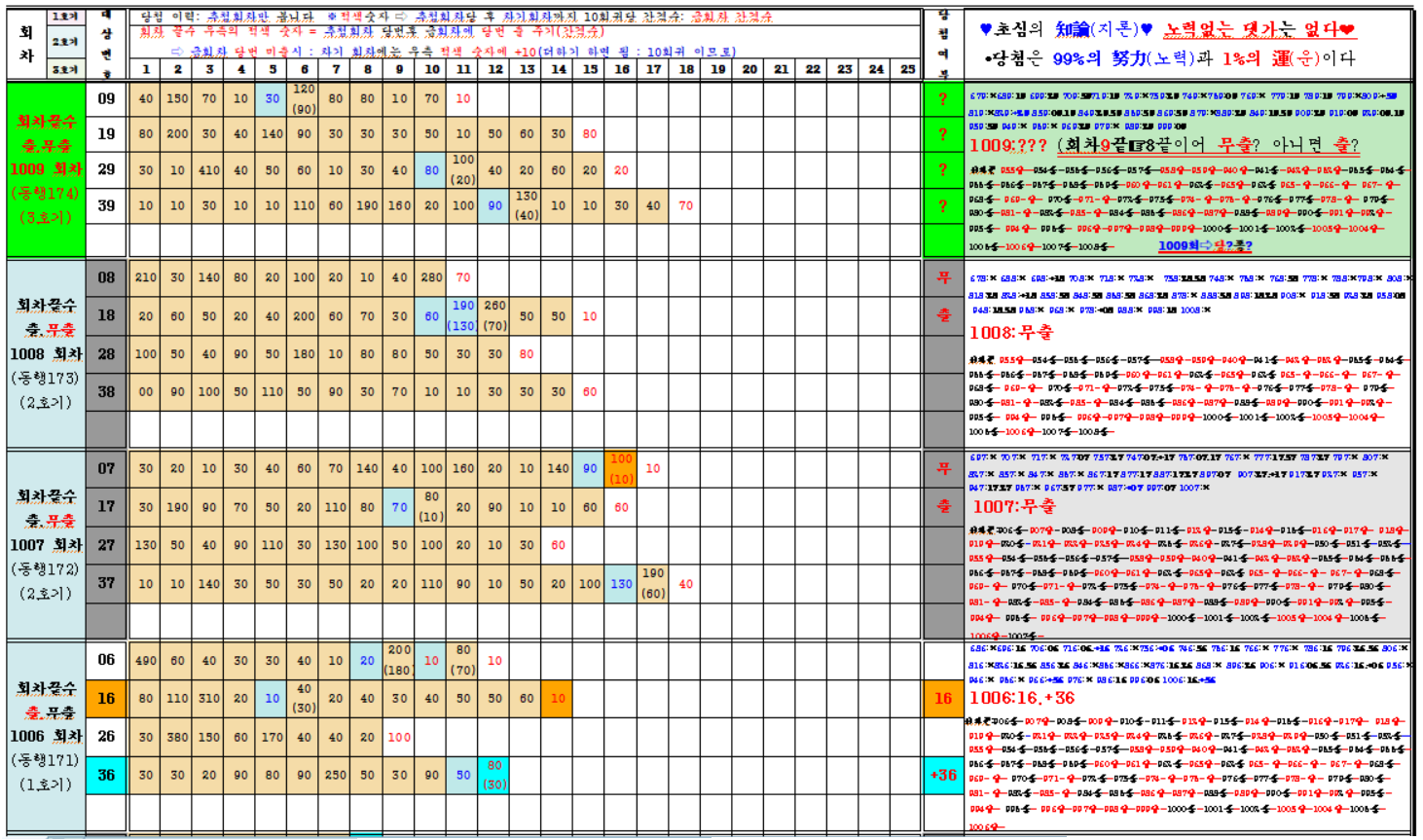The height and width of the screenshot is (840, 1423).
Task: Click the 1006:16,+36 result text
Action: coord(1022,698)
